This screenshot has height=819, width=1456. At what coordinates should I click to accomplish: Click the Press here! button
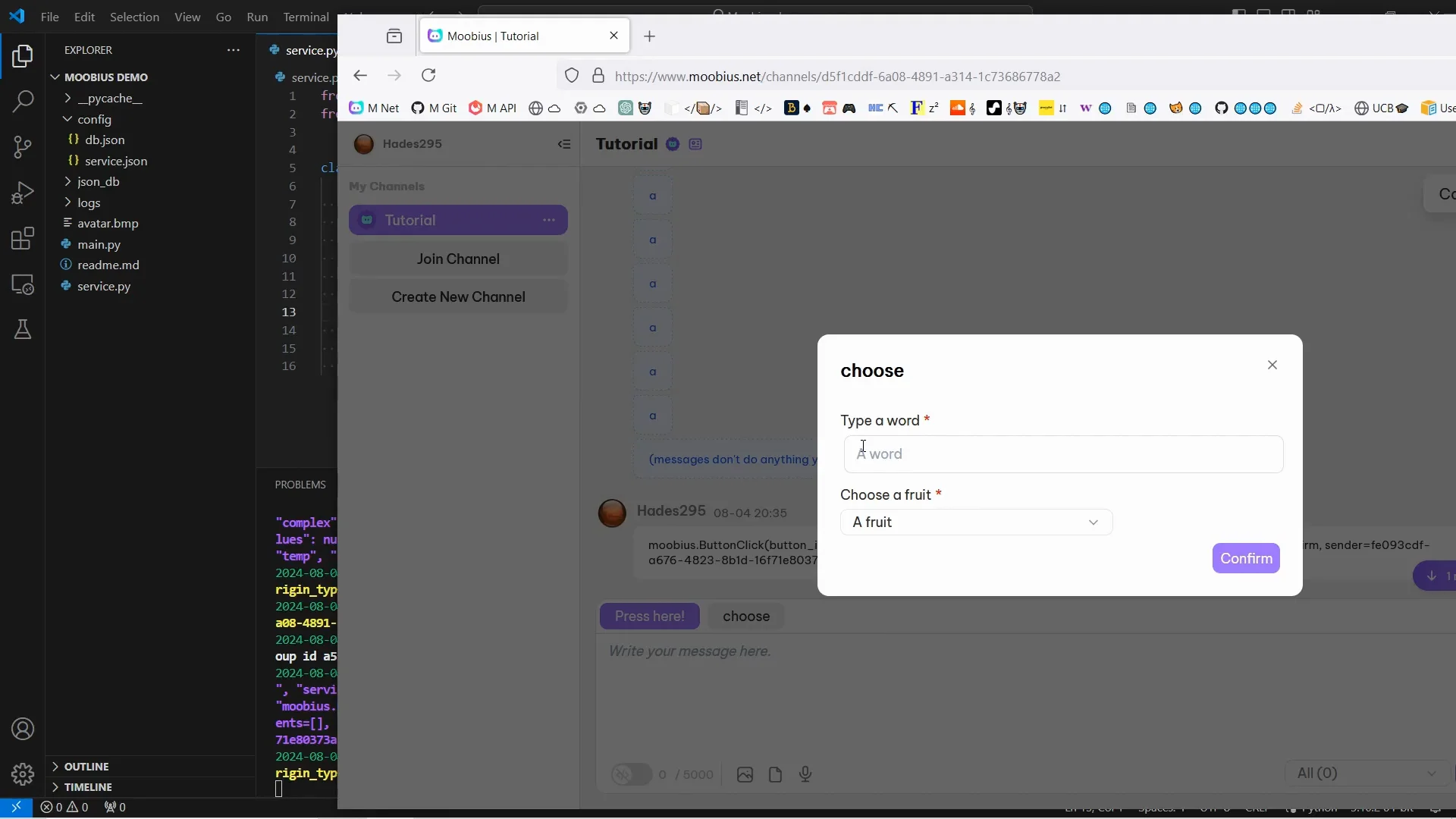[650, 617]
